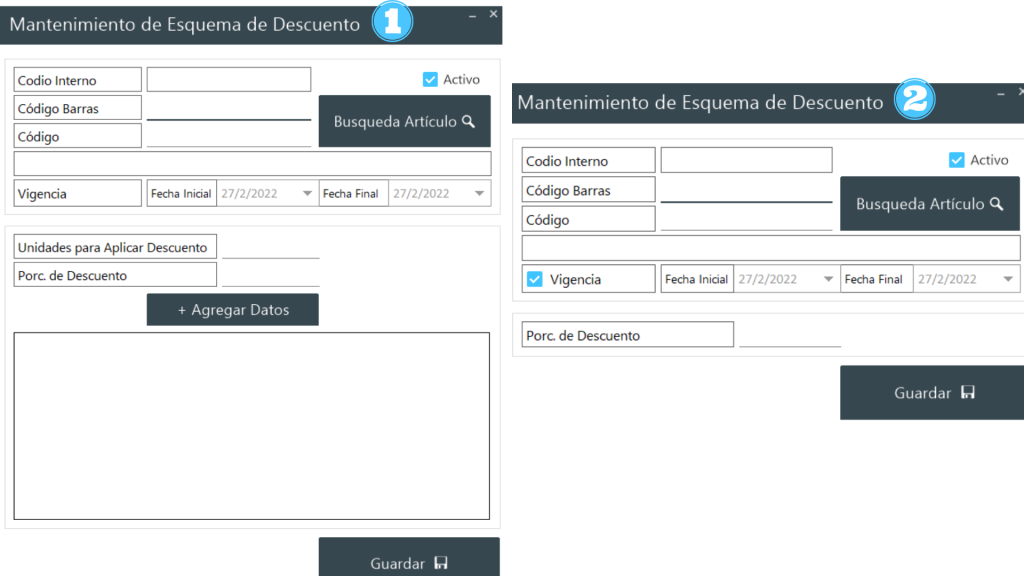Uncheck the Activo checkbox in window 1
This screenshot has width=1024, height=576.
[x=431, y=80]
